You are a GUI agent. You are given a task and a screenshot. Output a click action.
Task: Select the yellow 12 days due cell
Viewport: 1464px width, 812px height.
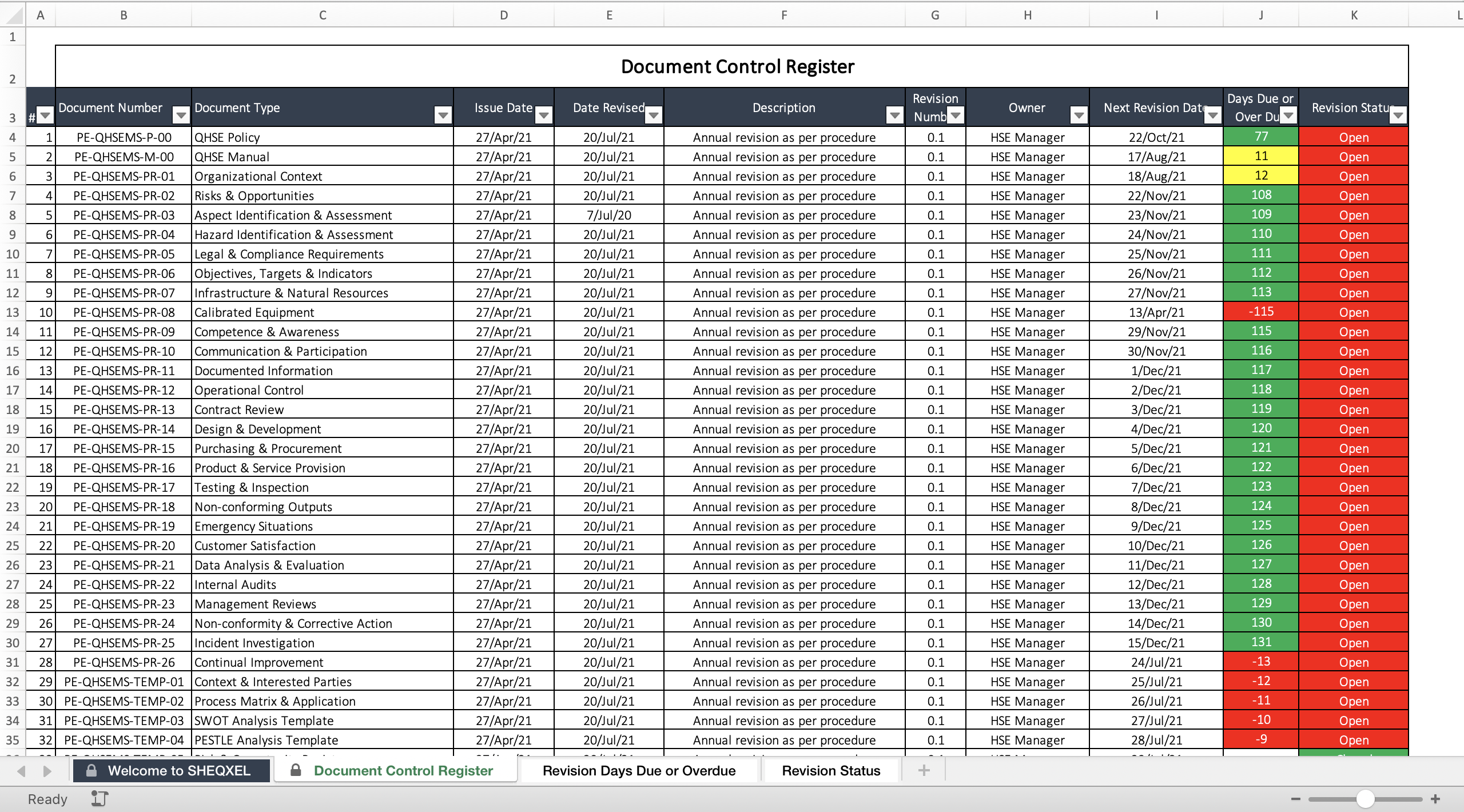pos(1261,176)
